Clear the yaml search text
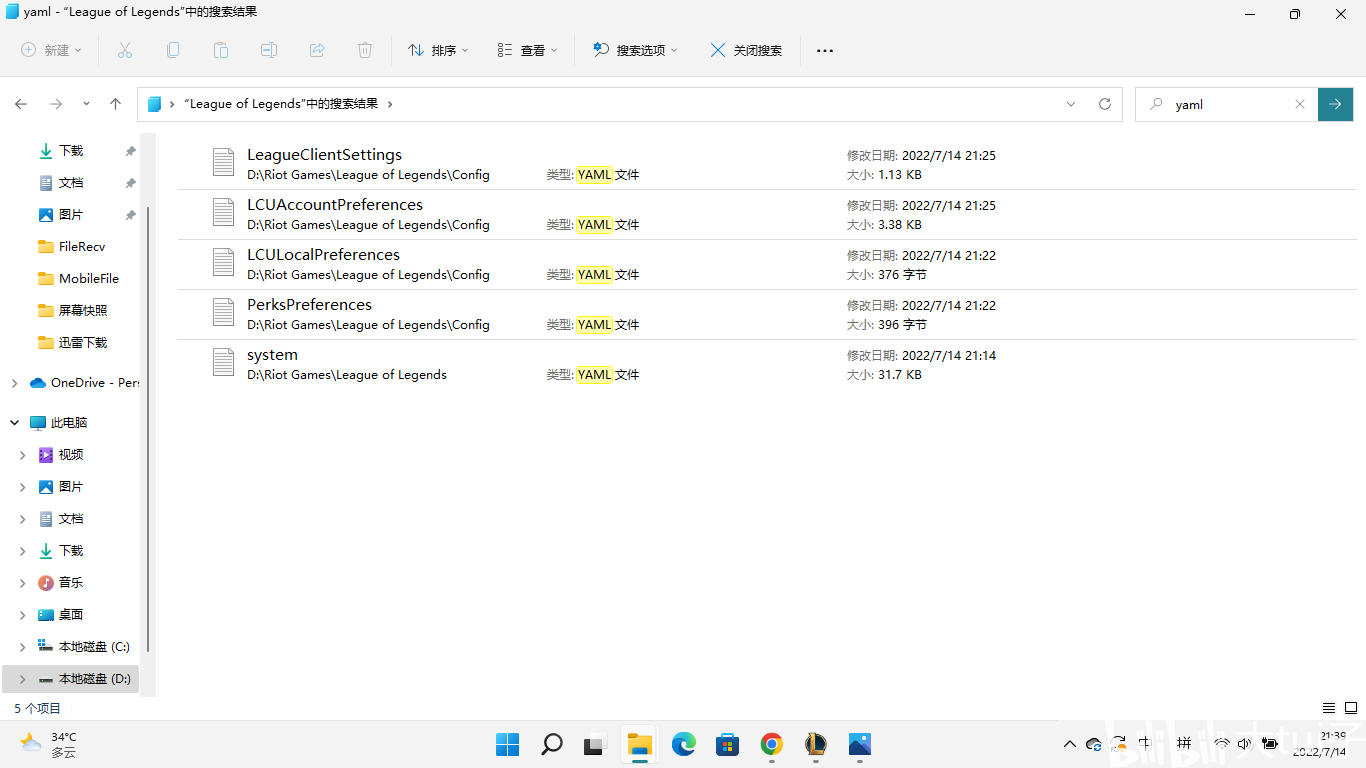 [x=1300, y=104]
